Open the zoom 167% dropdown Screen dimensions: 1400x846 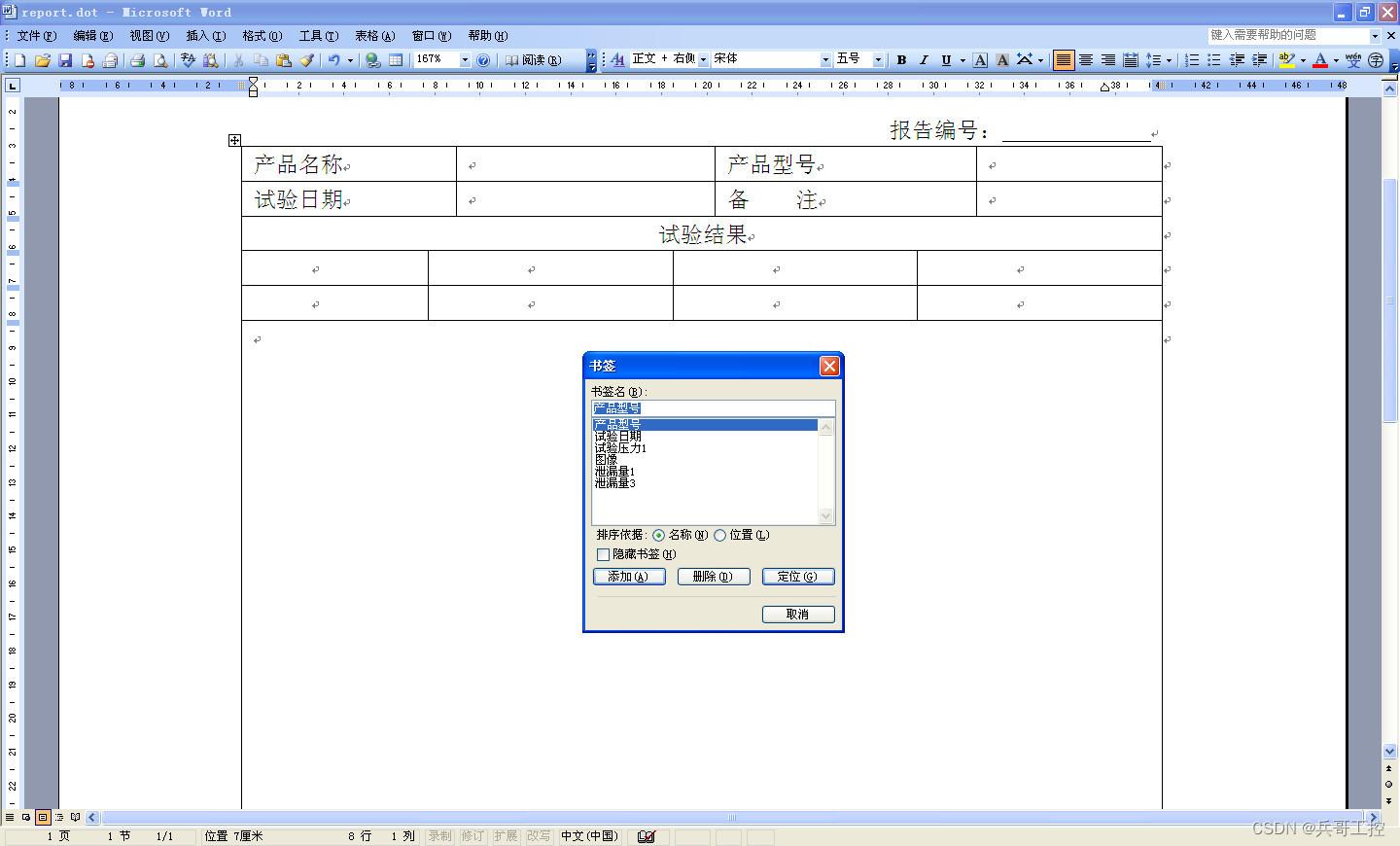pyautogui.click(x=465, y=60)
